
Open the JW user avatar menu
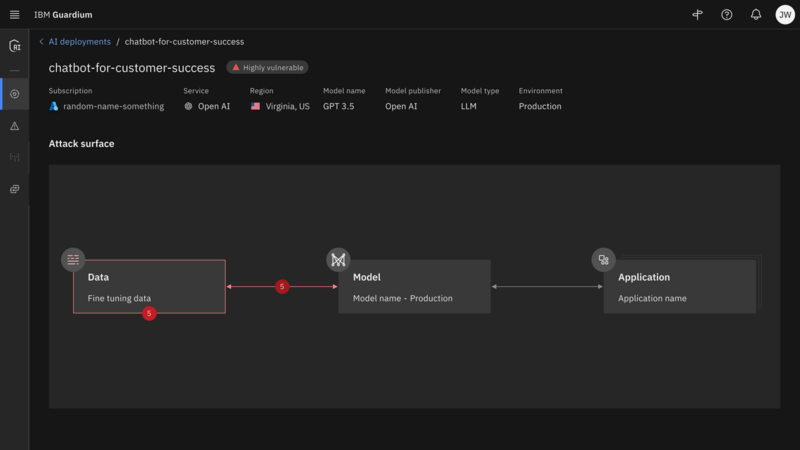pyautogui.click(x=785, y=15)
